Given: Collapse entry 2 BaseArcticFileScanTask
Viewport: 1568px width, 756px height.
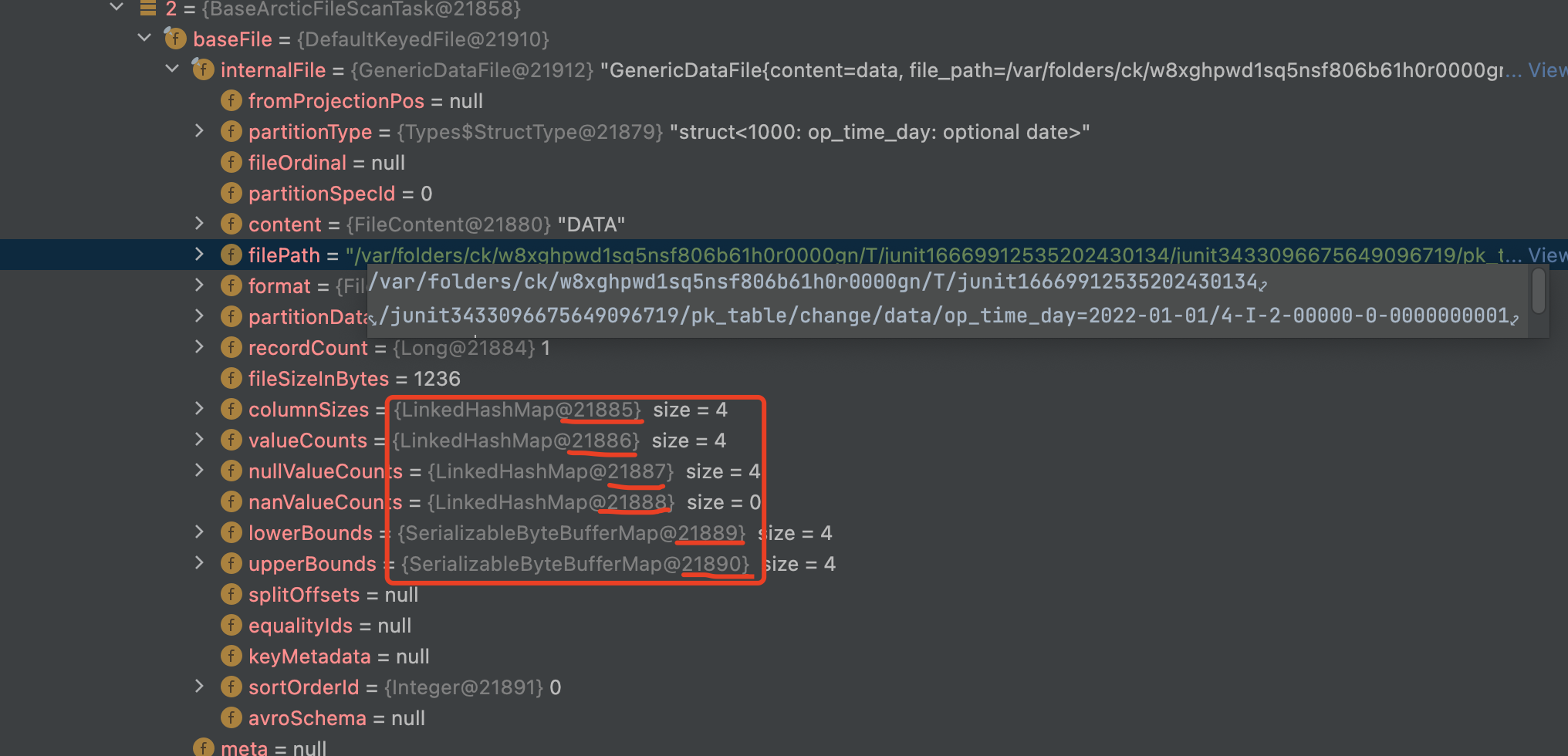Looking at the screenshot, I should 116,8.
